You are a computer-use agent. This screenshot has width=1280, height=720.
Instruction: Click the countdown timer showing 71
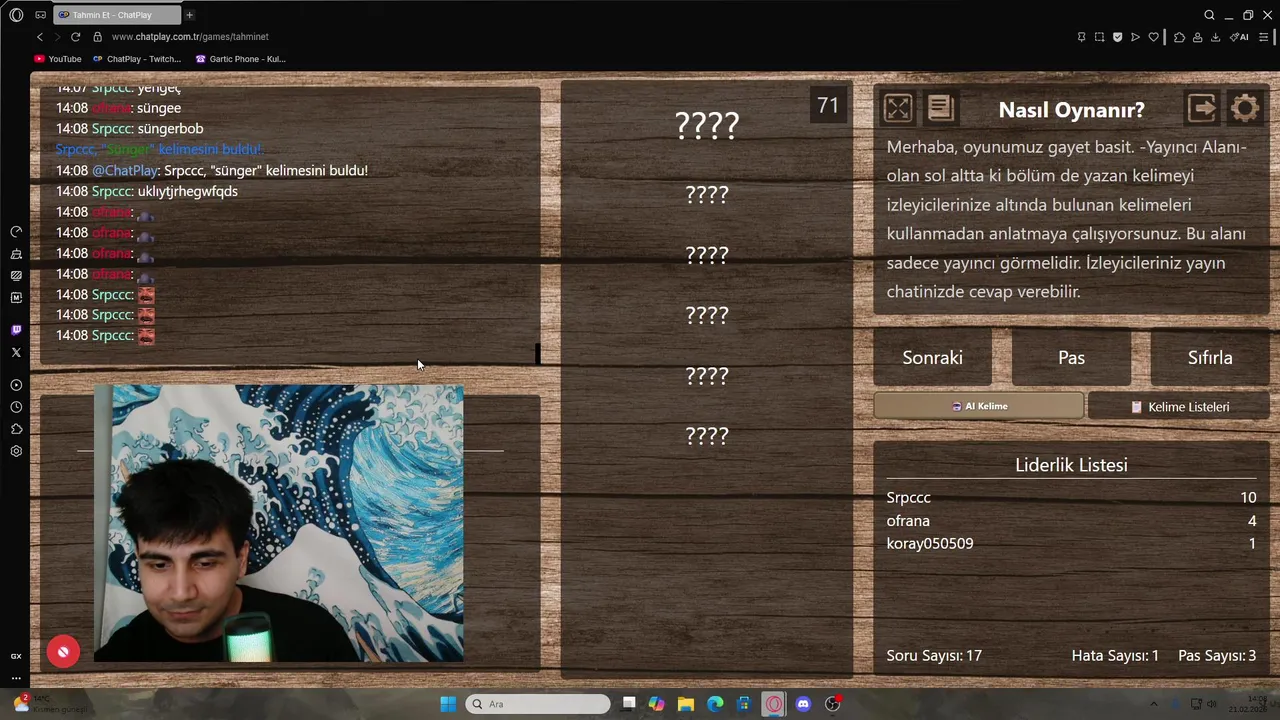point(828,106)
